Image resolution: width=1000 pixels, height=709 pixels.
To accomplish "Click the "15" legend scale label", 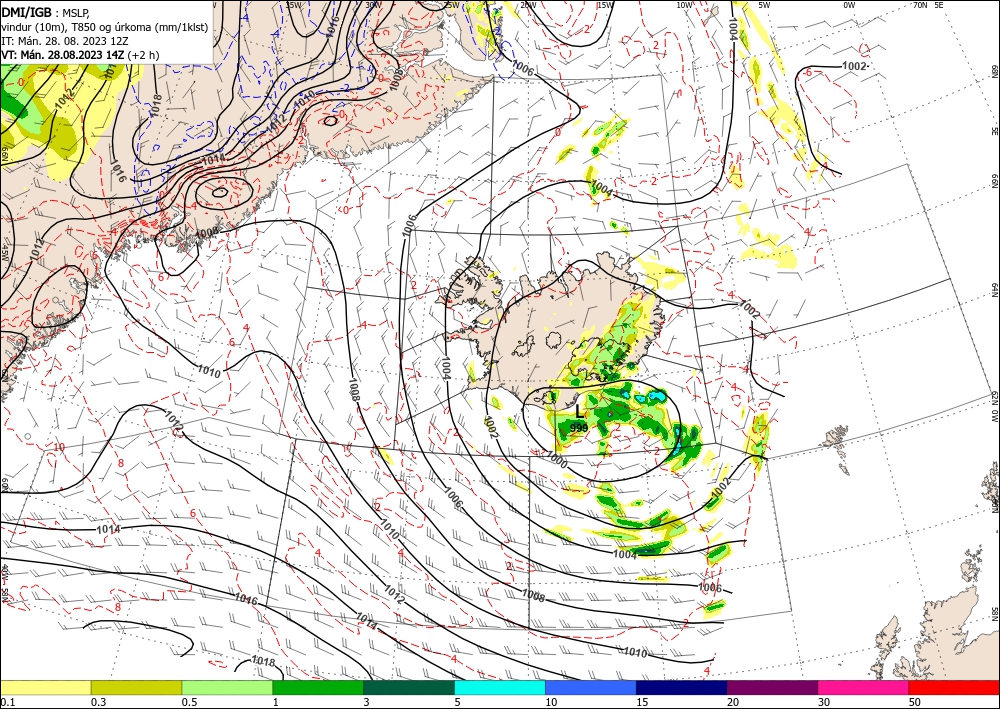I will point(642,702).
